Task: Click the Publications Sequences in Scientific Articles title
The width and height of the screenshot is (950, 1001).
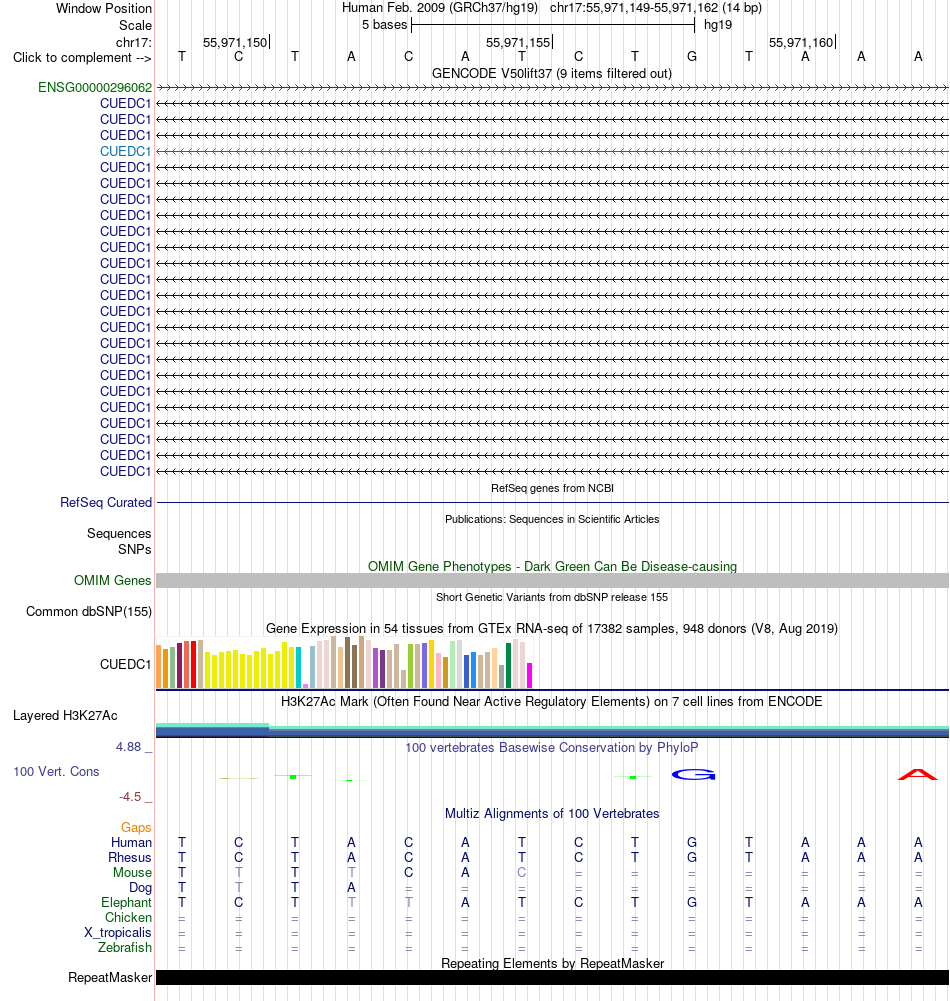Action: pyautogui.click(x=552, y=519)
